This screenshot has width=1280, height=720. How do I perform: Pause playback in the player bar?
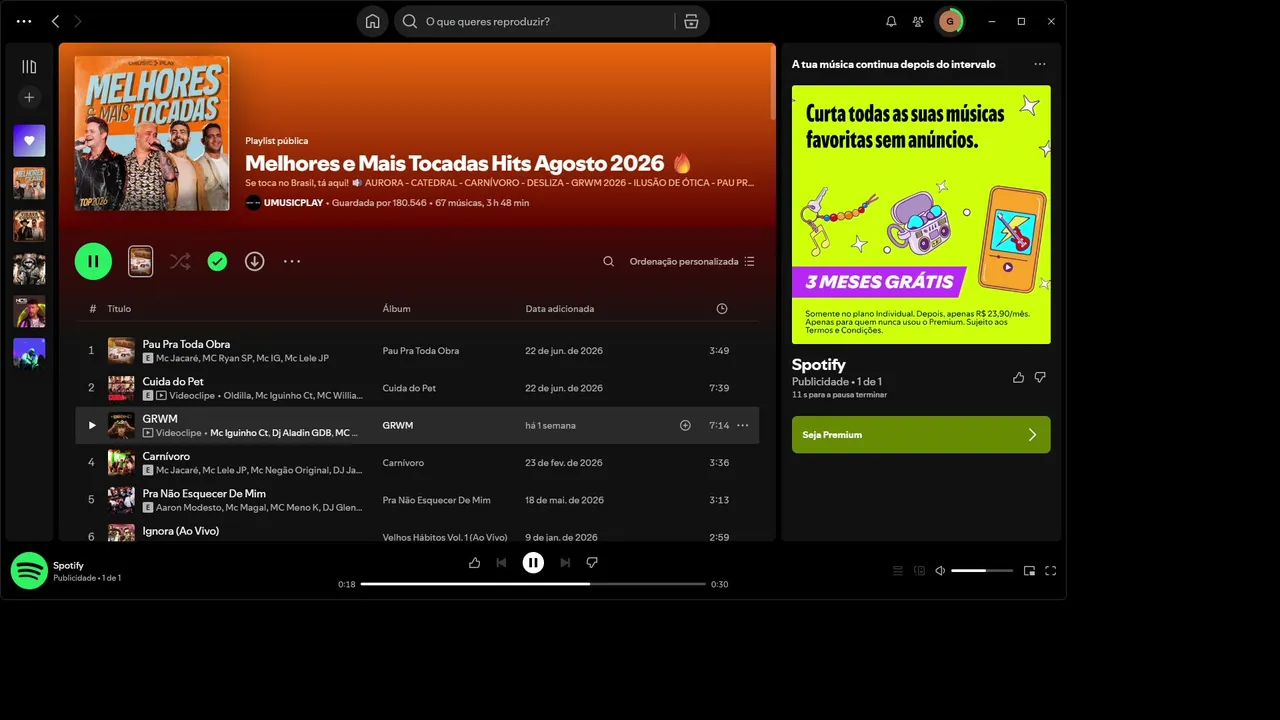click(x=533, y=563)
